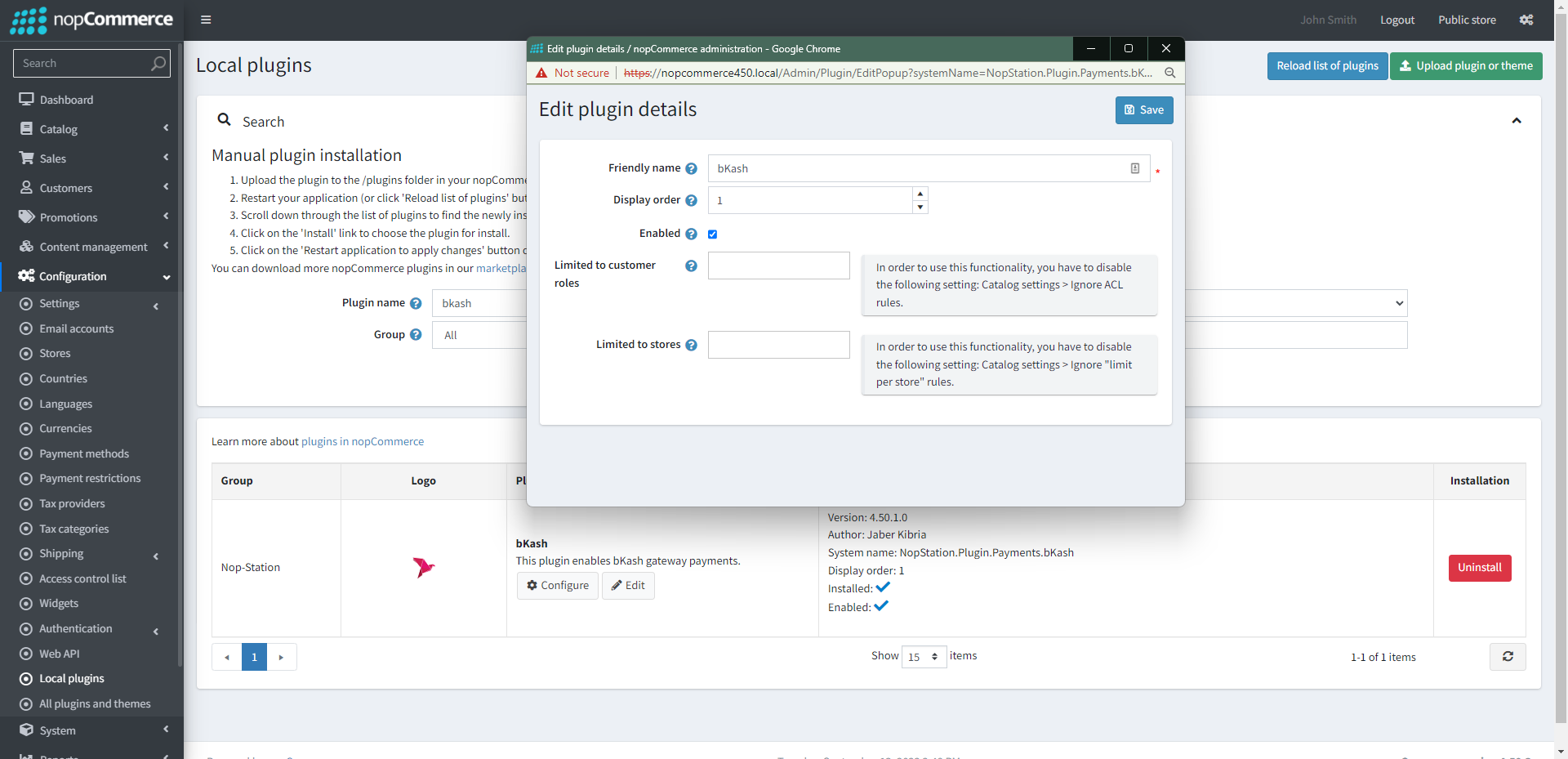Click the Limited to stores field
1568x759 pixels.
[779, 345]
